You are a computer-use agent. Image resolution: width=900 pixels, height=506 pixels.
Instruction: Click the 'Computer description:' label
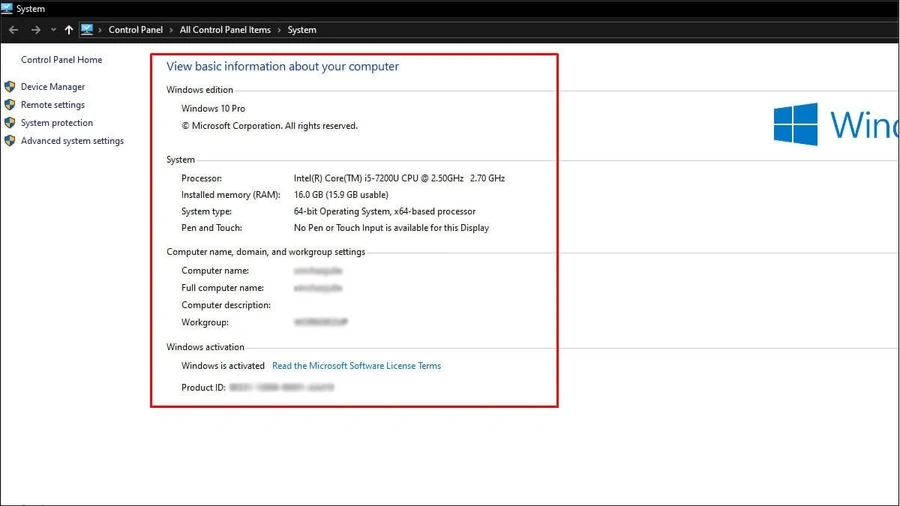(226, 305)
